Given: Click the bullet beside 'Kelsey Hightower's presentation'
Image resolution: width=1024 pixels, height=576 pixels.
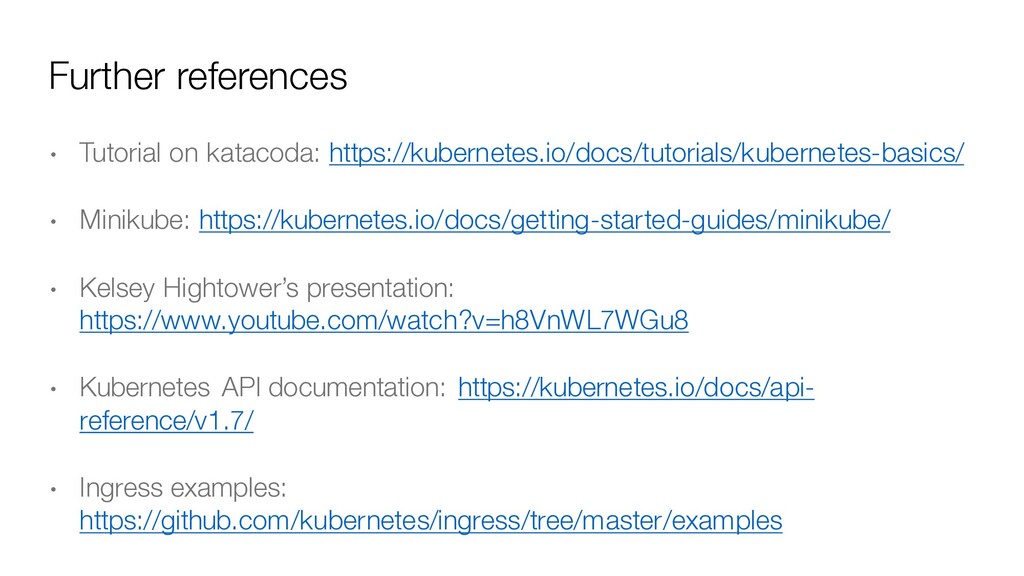Looking at the screenshot, I should [x=54, y=289].
